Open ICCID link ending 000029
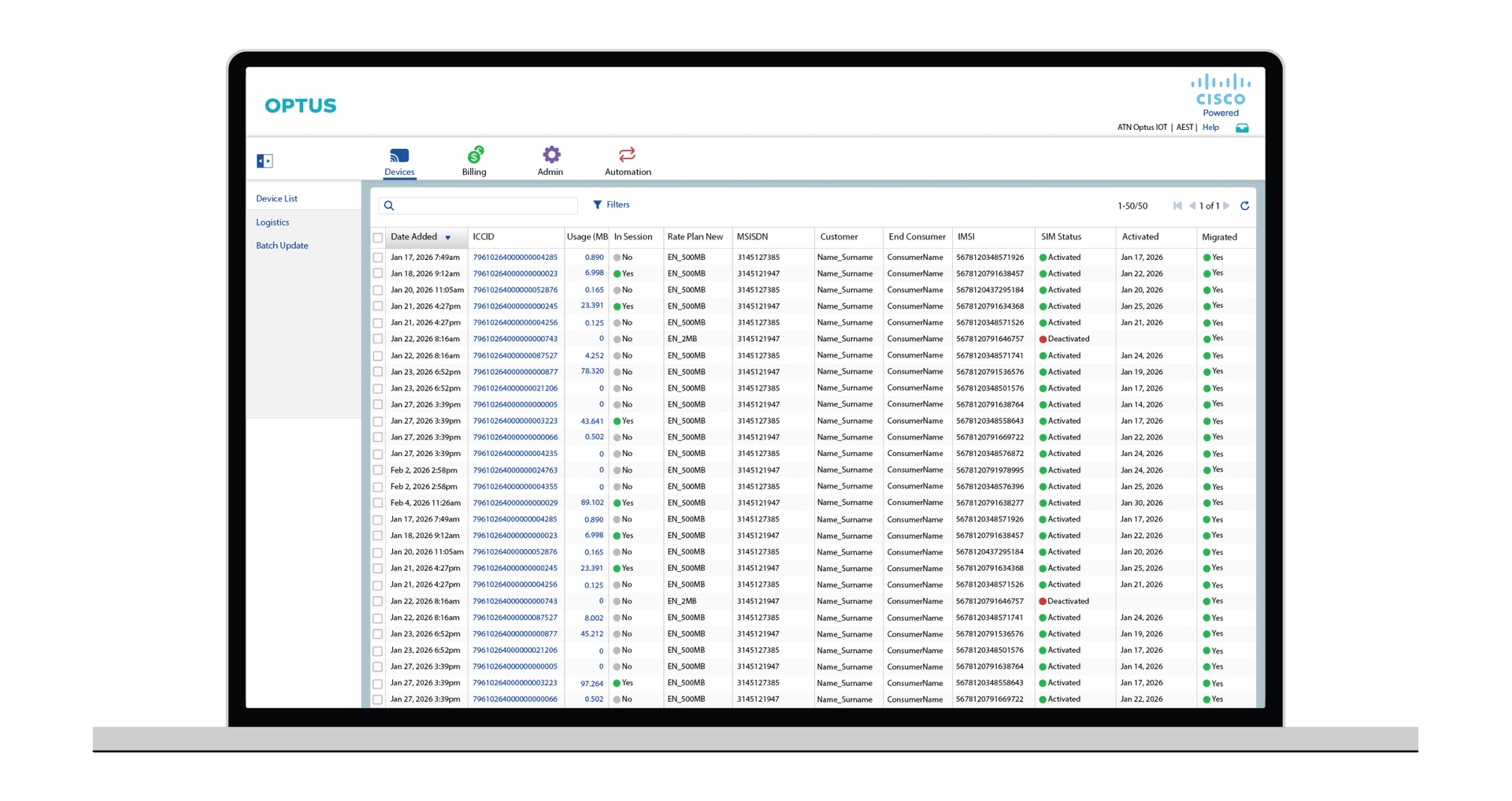The image size is (1512, 801). click(515, 503)
